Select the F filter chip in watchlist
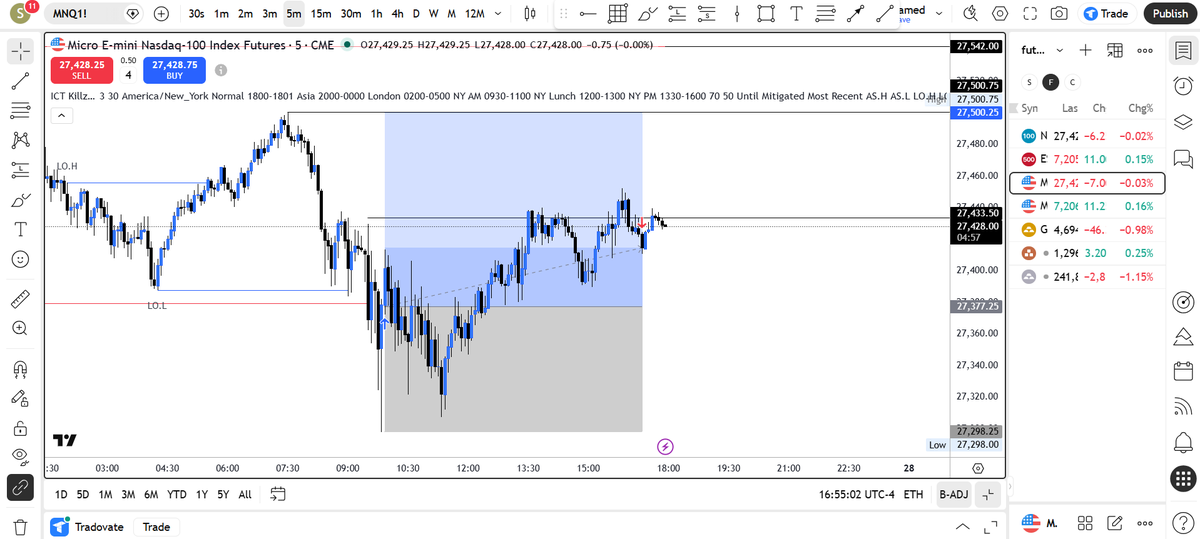The image size is (1200, 539). [x=1051, y=82]
